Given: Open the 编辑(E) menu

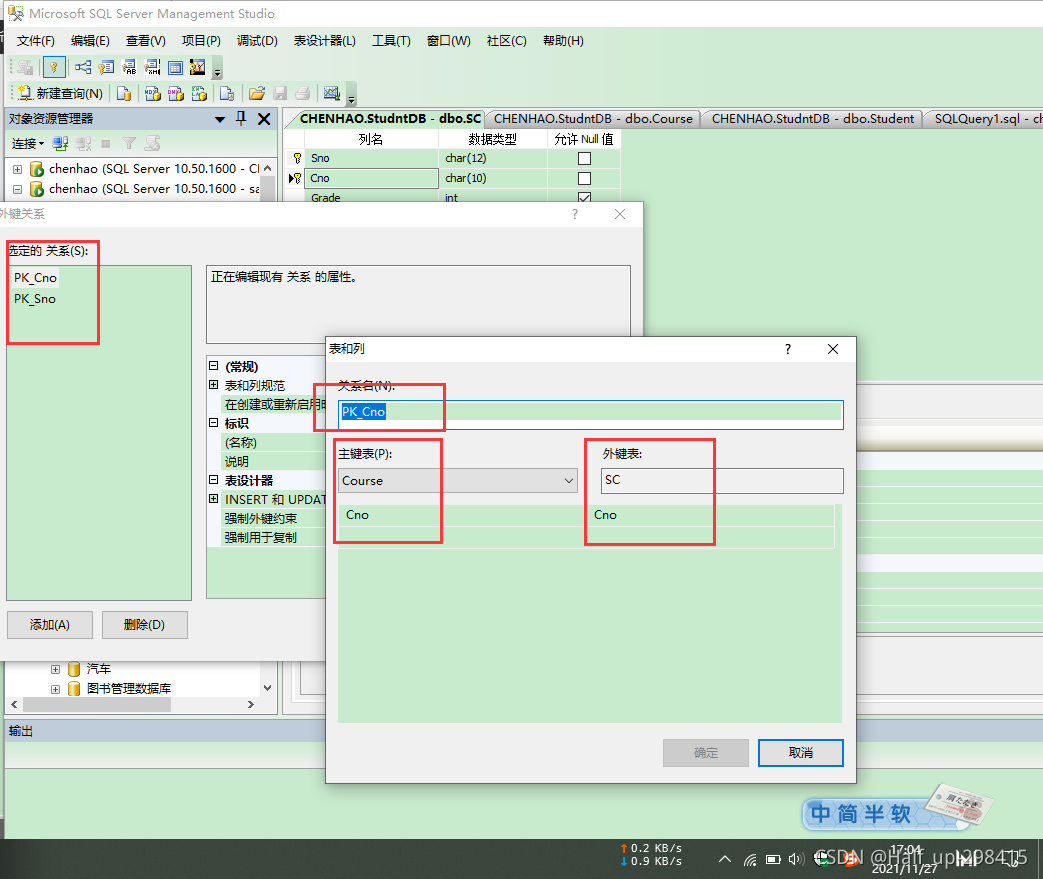Looking at the screenshot, I should tap(90, 41).
